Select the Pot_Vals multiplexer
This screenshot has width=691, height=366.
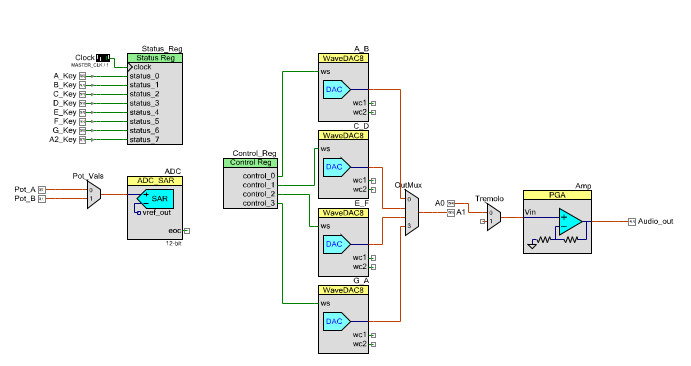point(94,195)
